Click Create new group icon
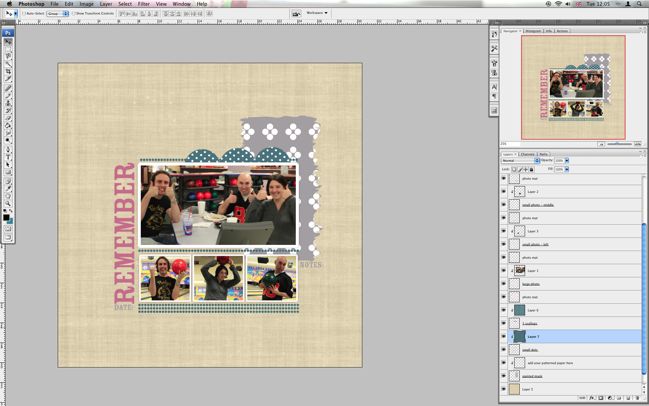 point(619,398)
